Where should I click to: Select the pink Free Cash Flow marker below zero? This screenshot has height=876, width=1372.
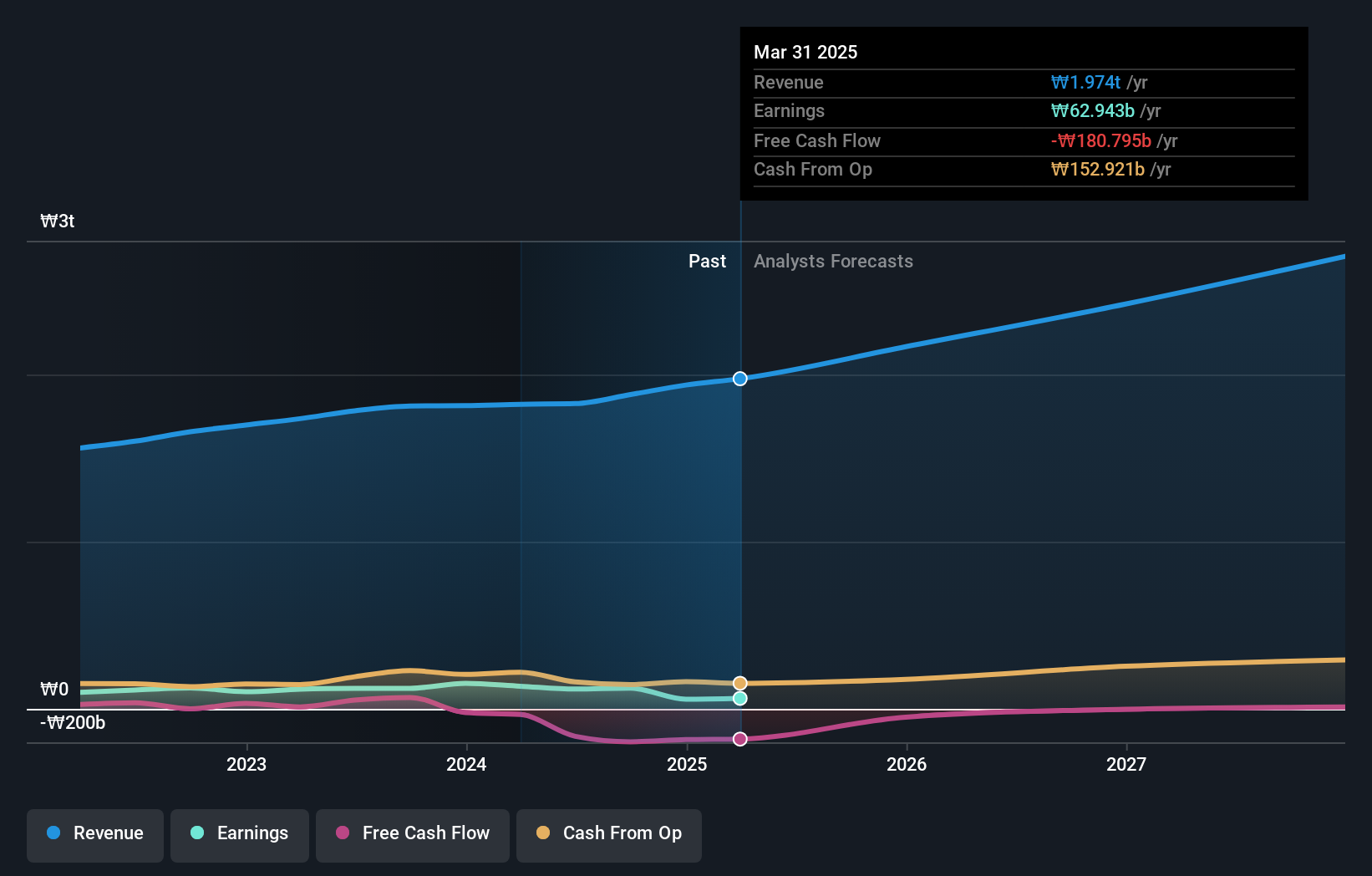(739, 738)
